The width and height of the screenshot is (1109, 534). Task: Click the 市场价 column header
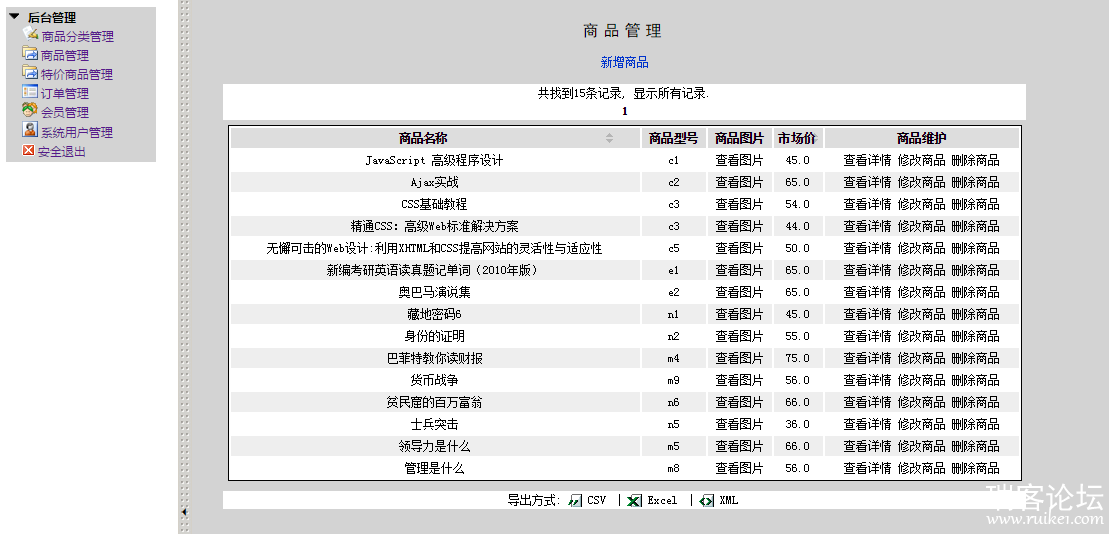point(797,139)
